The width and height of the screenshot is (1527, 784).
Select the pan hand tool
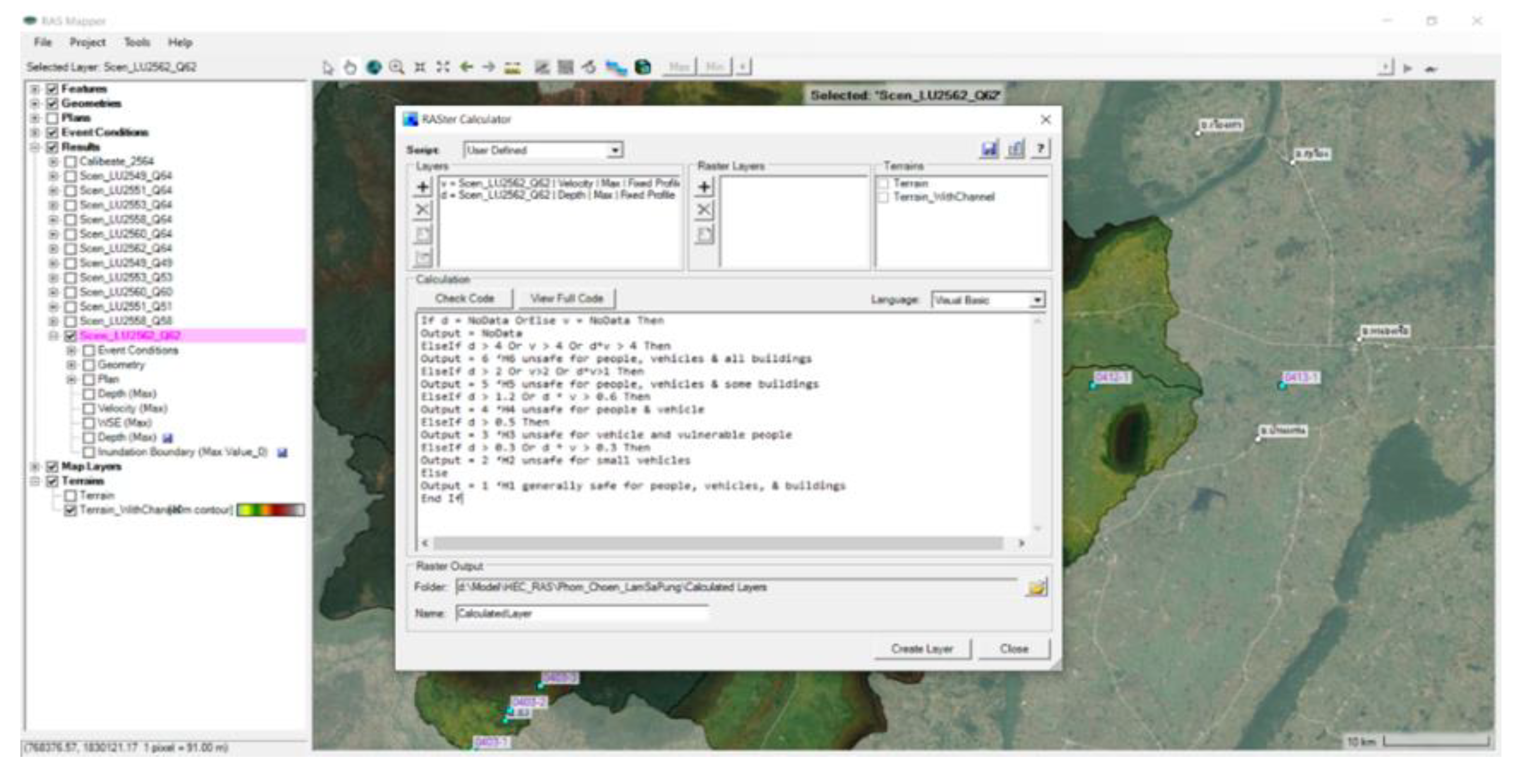click(x=350, y=68)
